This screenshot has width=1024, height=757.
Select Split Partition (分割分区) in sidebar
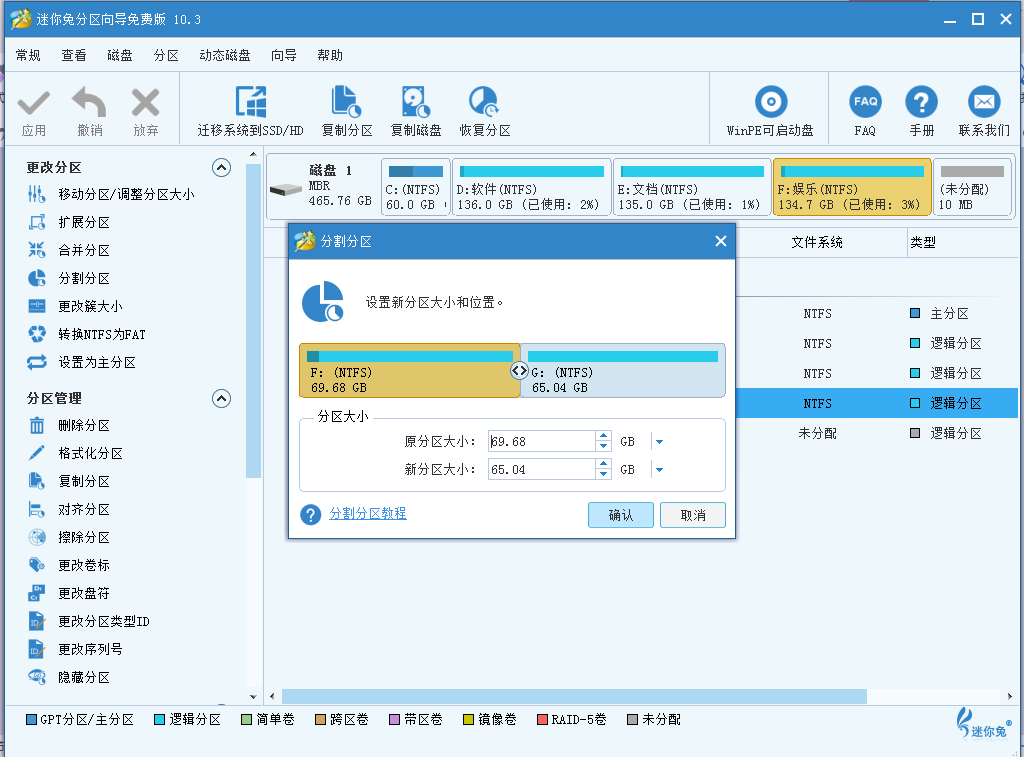84,278
